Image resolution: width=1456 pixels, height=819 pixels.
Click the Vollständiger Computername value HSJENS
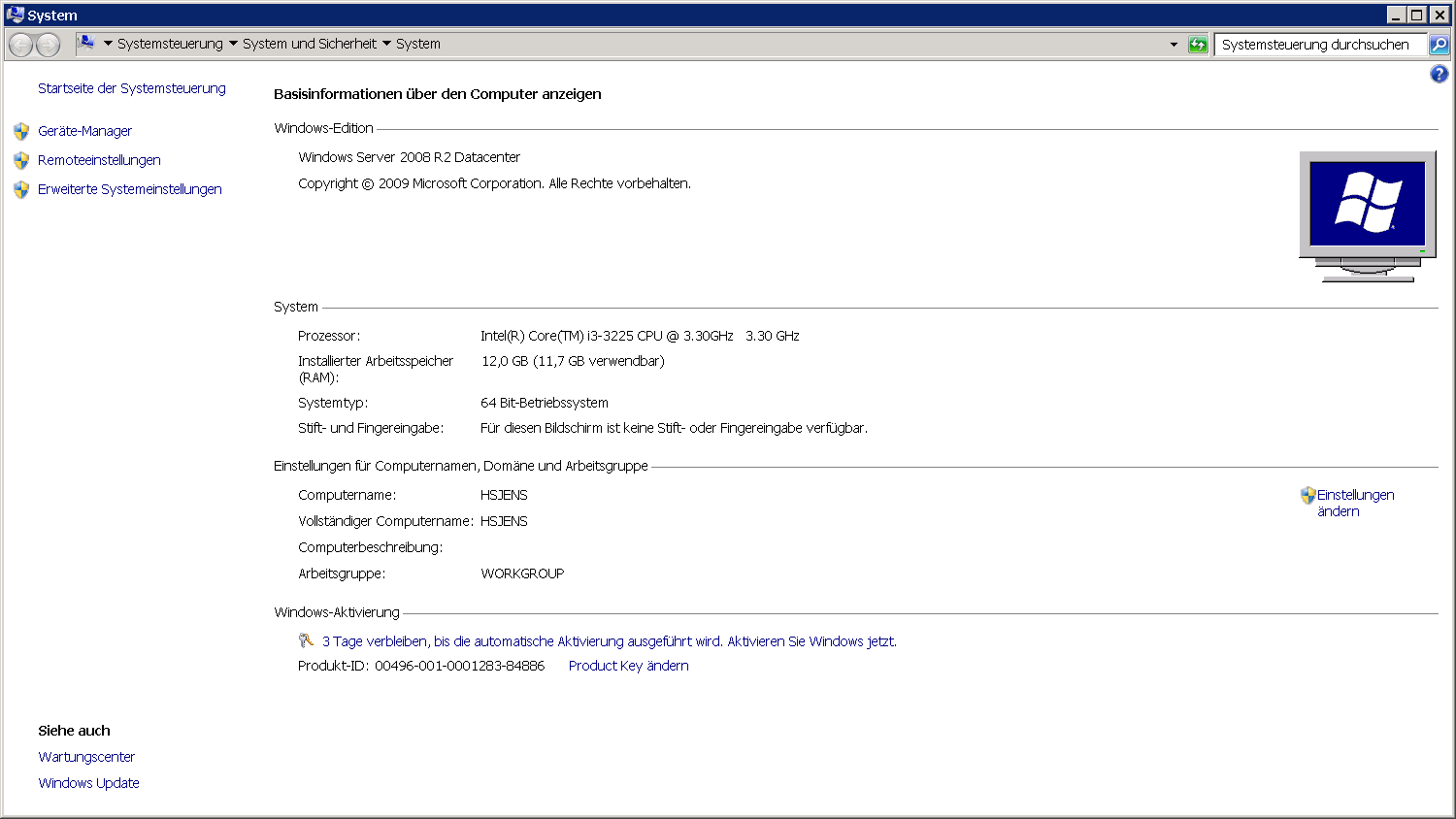504,521
